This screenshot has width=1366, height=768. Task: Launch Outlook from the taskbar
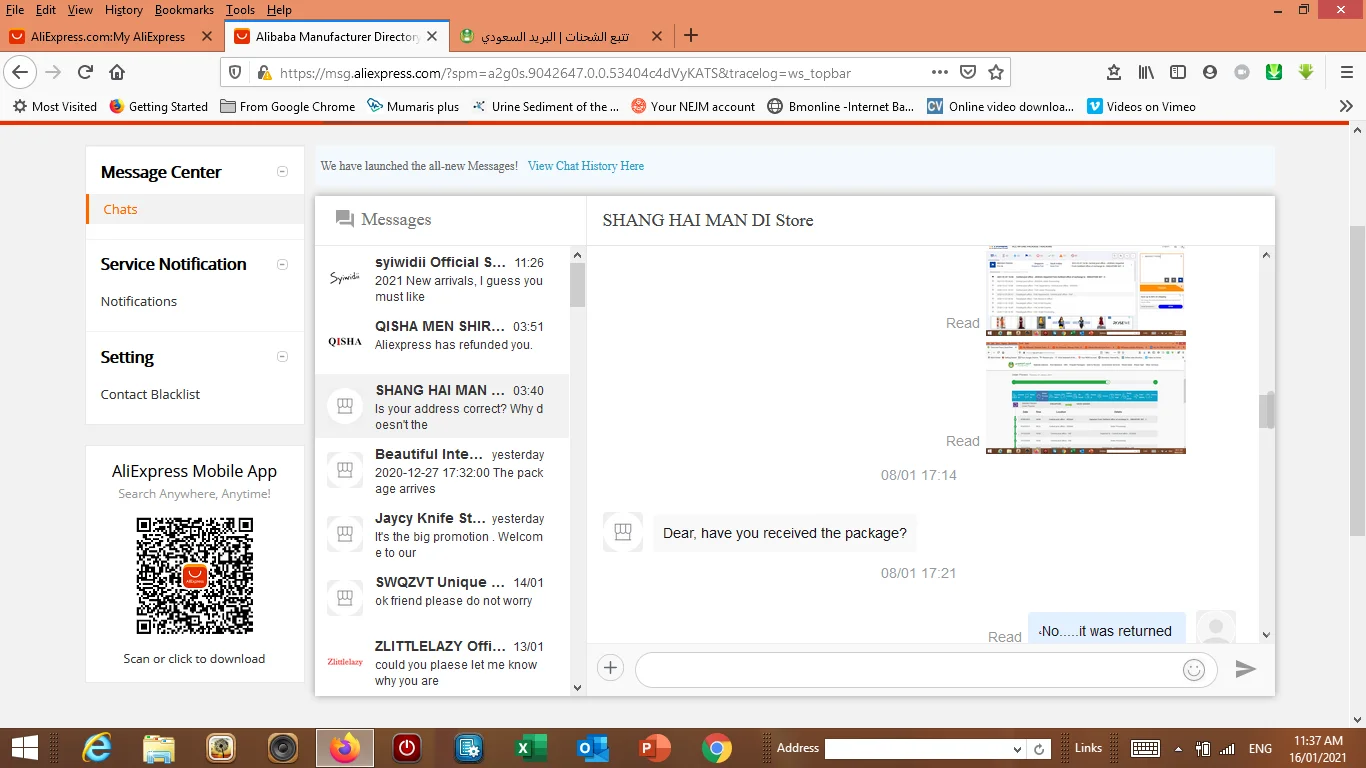(x=593, y=748)
